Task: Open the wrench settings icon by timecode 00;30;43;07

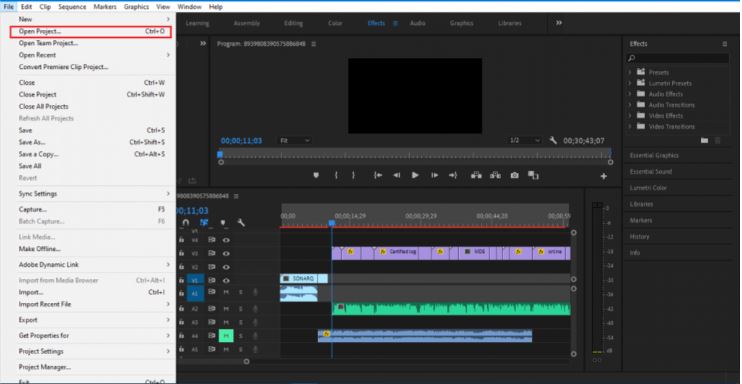Action: pyautogui.click(x=553, y=140)
